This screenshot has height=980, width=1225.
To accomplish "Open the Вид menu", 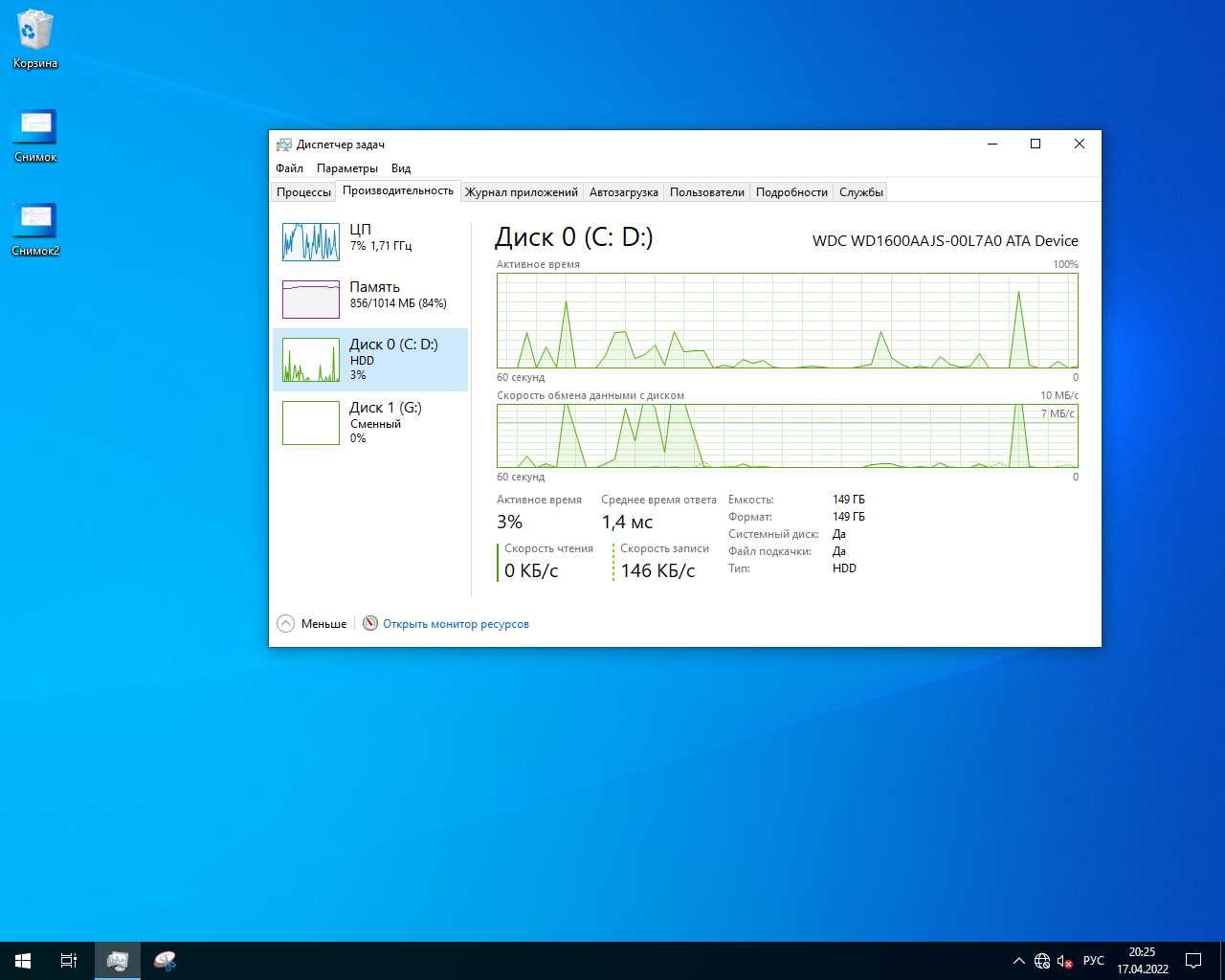I will coord(401,168).
